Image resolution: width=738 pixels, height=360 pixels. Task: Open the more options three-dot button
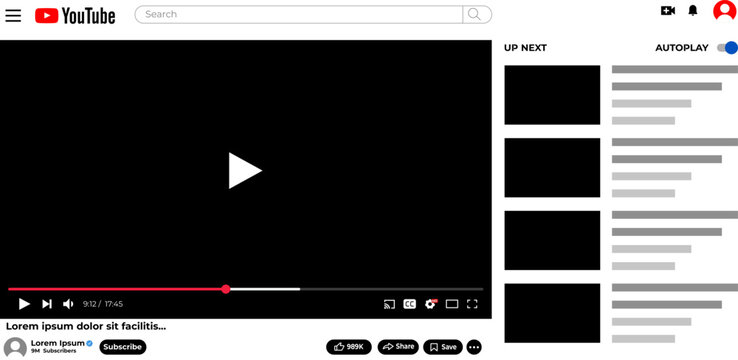[474, 347]
